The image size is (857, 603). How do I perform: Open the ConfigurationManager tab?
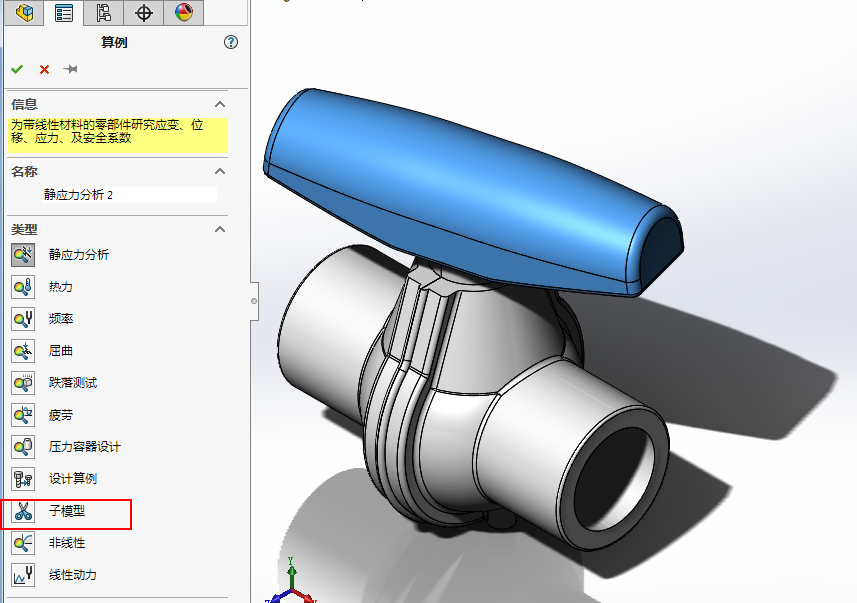click(x=103, y=13)
